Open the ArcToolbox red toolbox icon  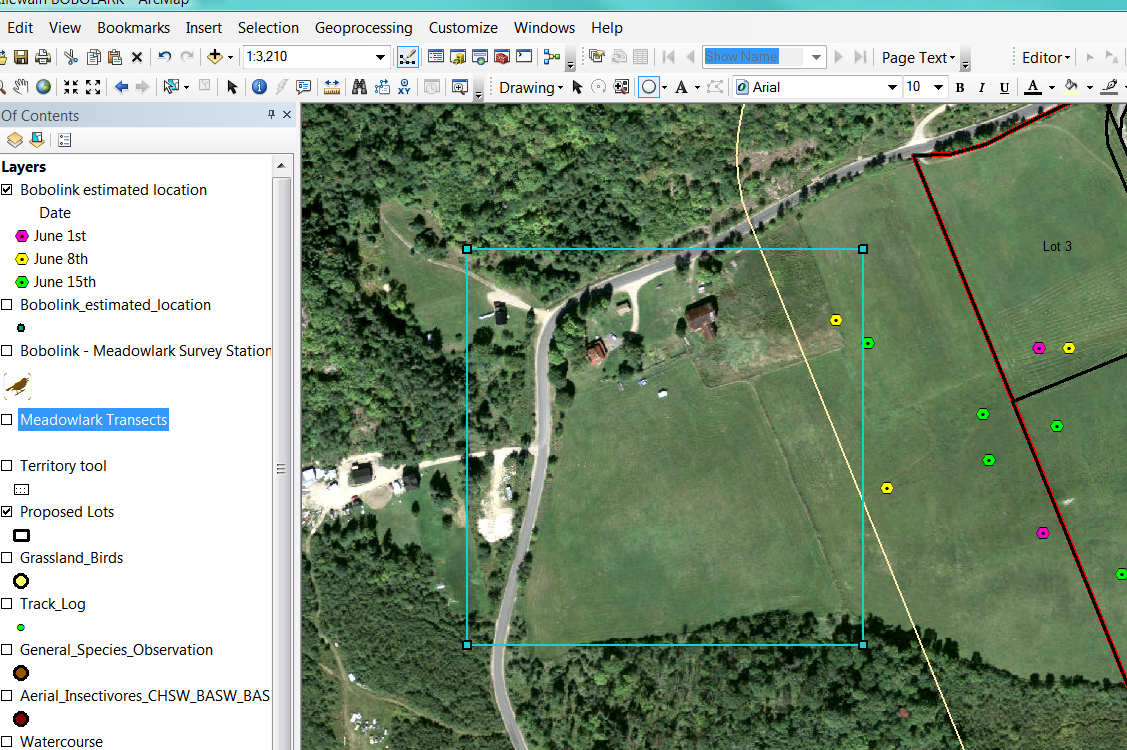(502, 56)
